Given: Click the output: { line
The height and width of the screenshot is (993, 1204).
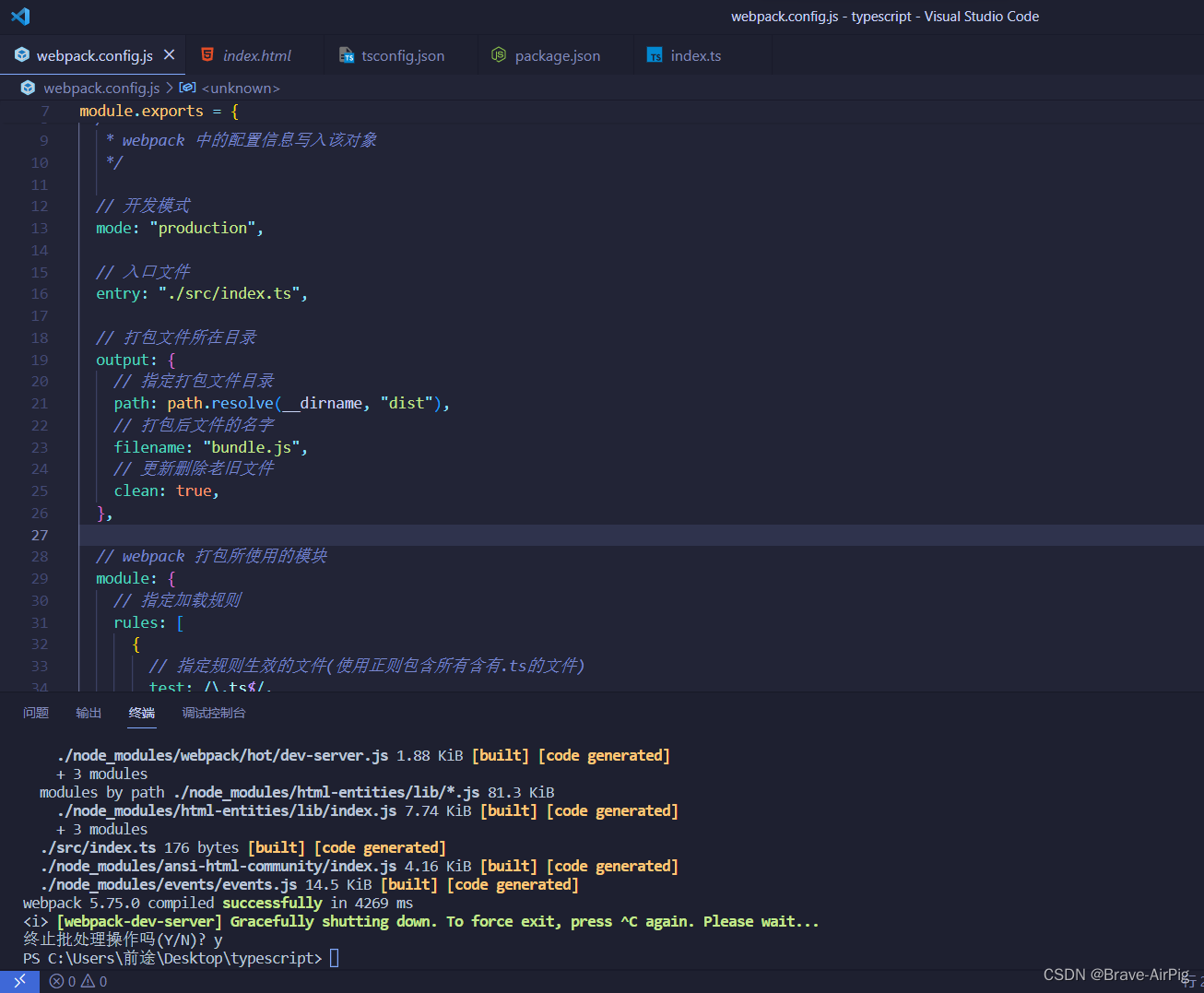Looking at the screenshot, I should [x=136, y=361].
